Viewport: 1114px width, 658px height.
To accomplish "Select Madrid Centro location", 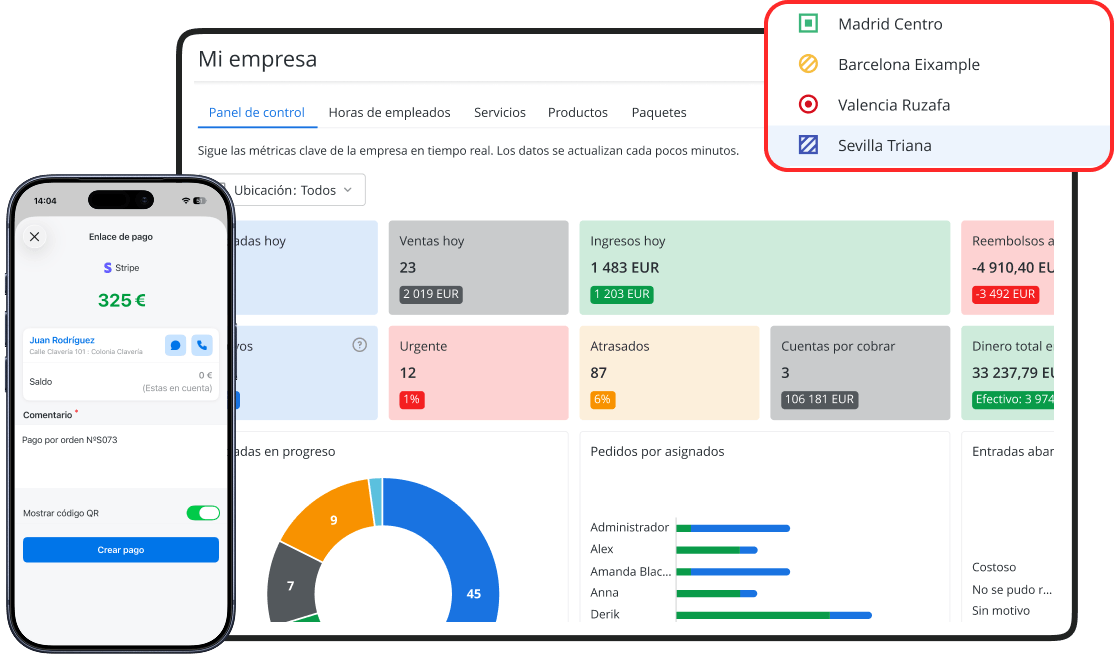I will tap(939, 24).
